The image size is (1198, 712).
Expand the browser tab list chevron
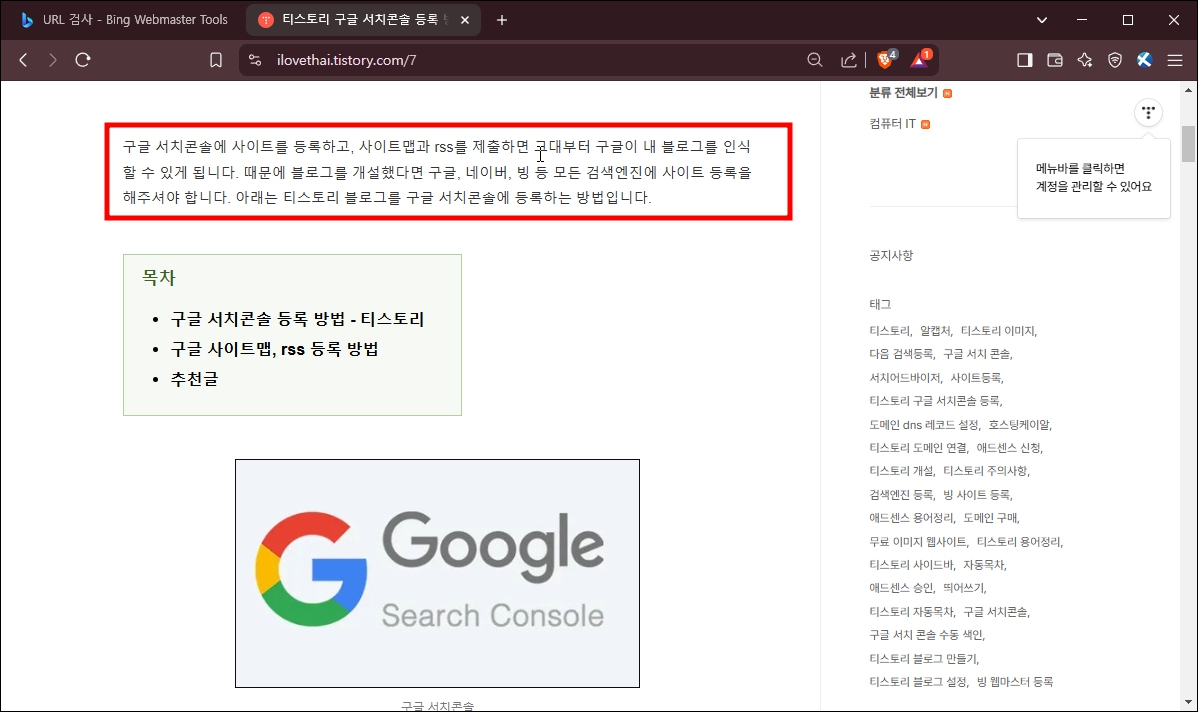1041,19
